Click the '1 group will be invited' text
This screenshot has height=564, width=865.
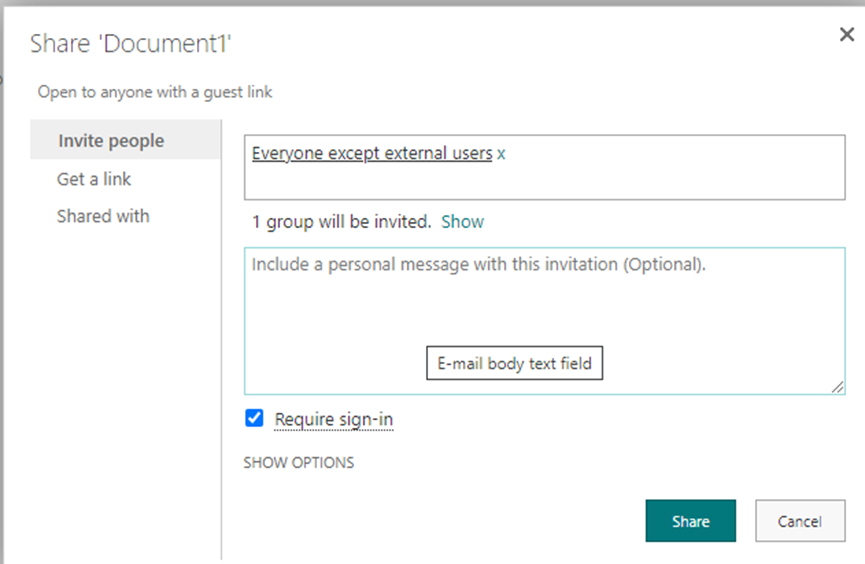click(x=341, y=222)
